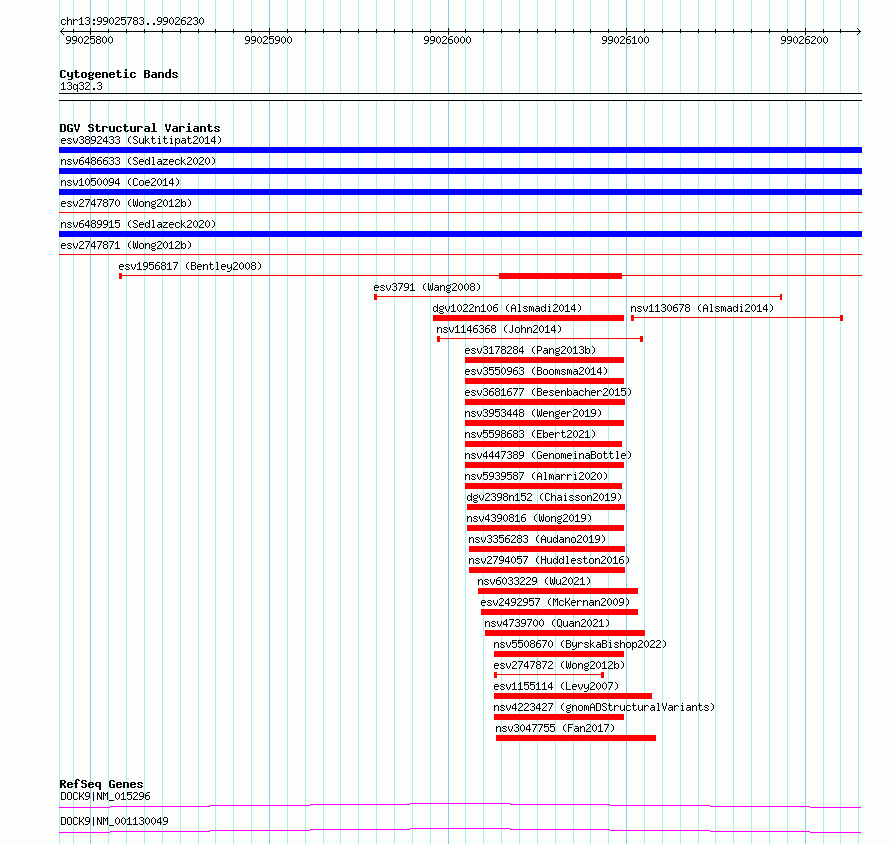Screen dimensions: 890x844
Task: Select the esv3791 (Wang2008) label
Action: coord(427,287)
